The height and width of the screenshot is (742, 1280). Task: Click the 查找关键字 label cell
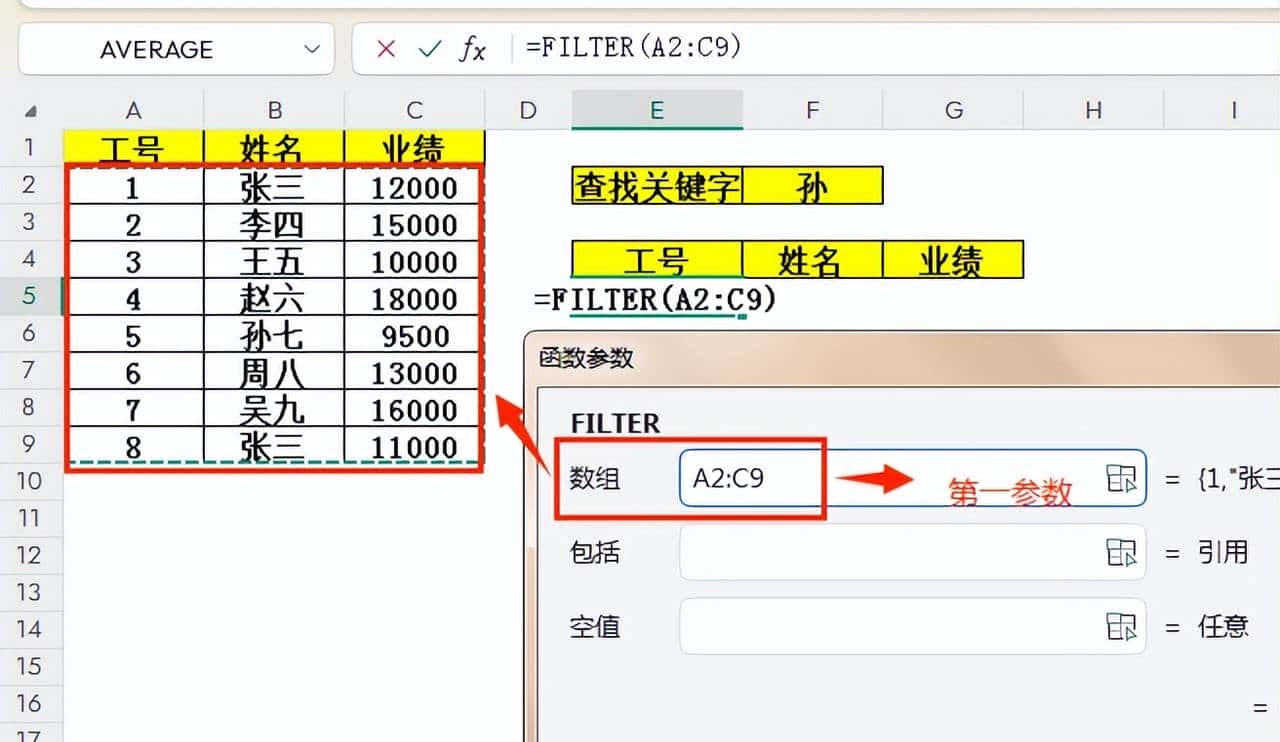click(655, 185)
